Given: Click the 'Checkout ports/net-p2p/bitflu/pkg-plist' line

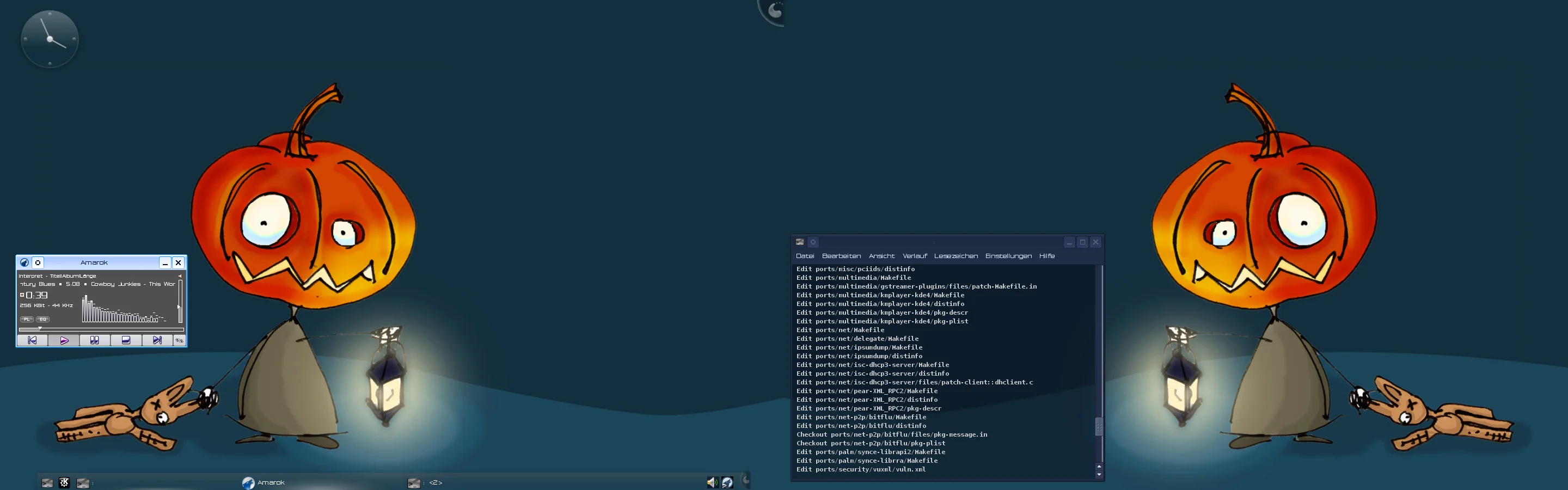Looking at the screenshot, I should point(871,443).
